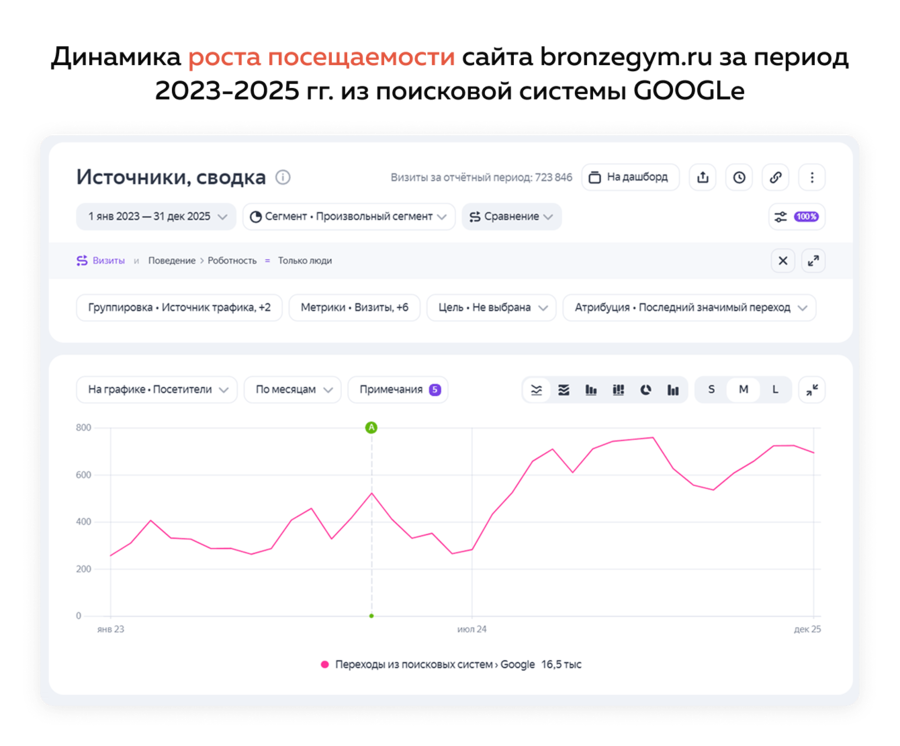Set chart size to S
900x746 pixels.
point(711,390)
